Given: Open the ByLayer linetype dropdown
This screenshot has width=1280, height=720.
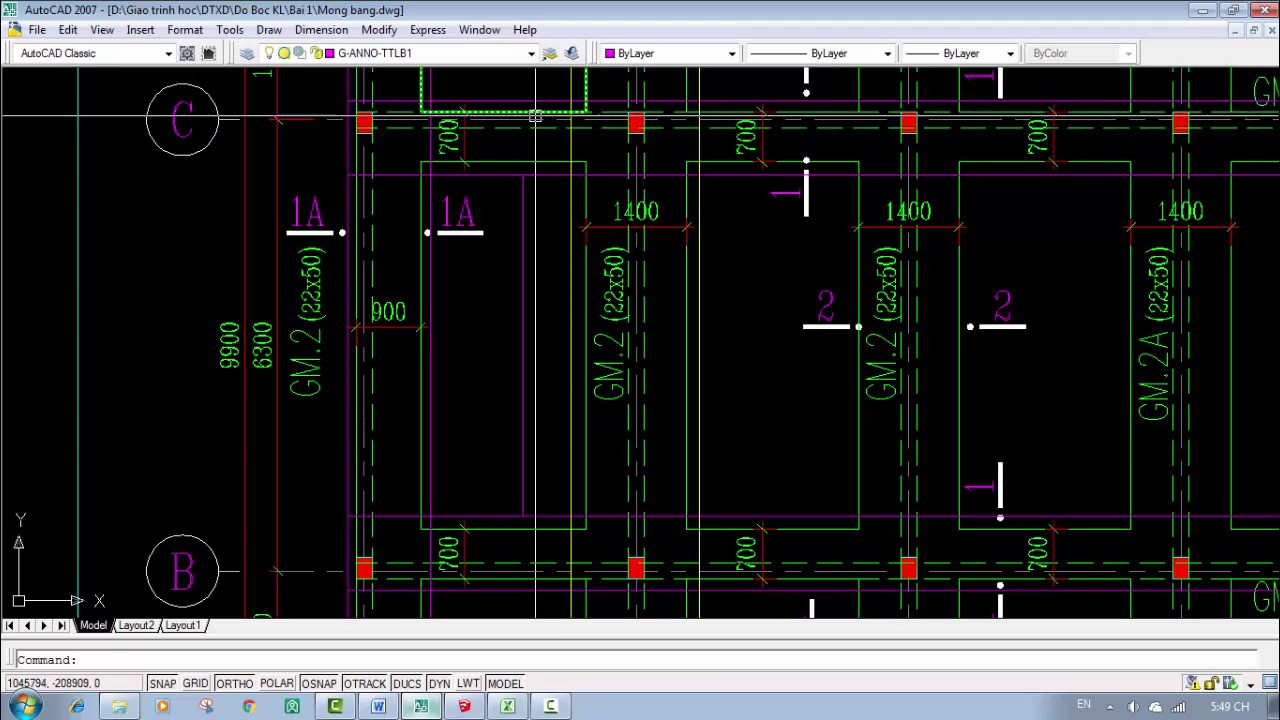Looking at the screenshot, I should click(x=887, y=54).
